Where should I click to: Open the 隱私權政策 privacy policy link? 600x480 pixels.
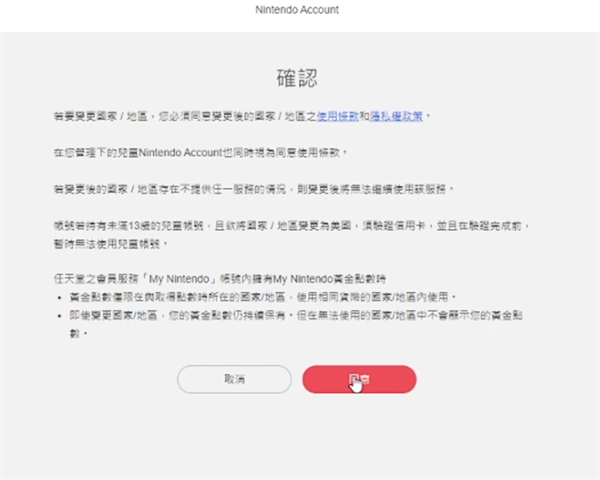point(396,116)
